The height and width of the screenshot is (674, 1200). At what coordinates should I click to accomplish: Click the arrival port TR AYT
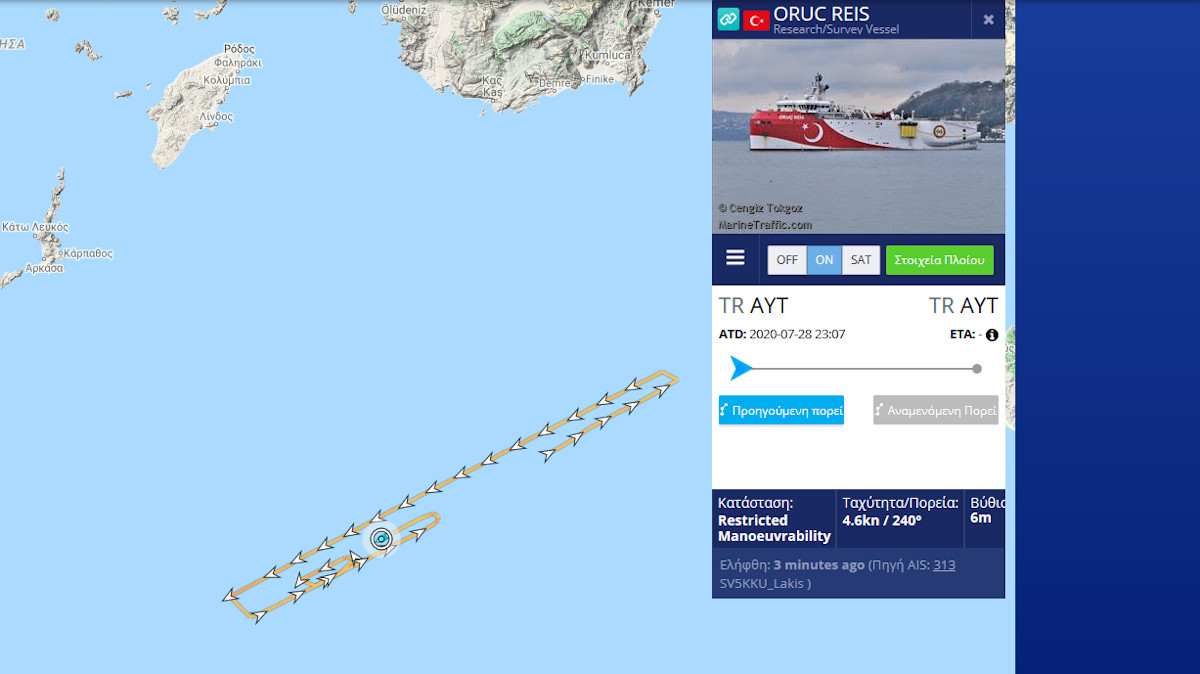coord(963,305)
